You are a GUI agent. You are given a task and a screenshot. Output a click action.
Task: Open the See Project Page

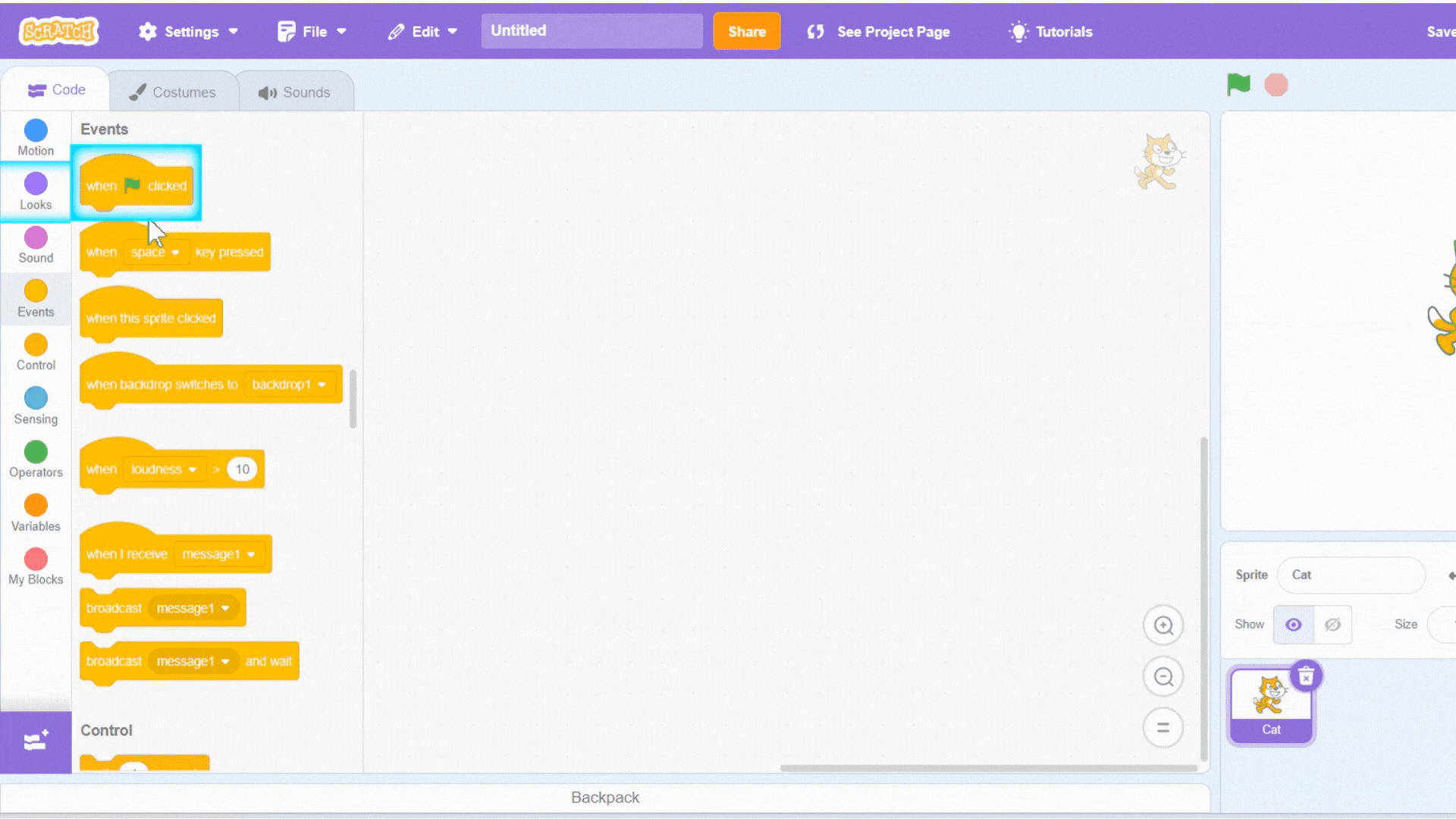877,31
